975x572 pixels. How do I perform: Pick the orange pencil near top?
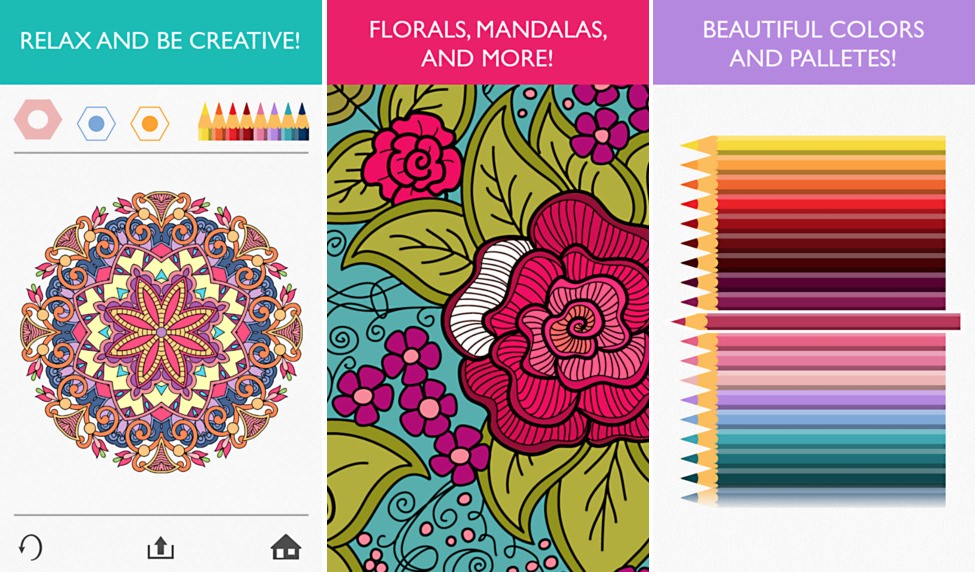(x=813, y=165)
